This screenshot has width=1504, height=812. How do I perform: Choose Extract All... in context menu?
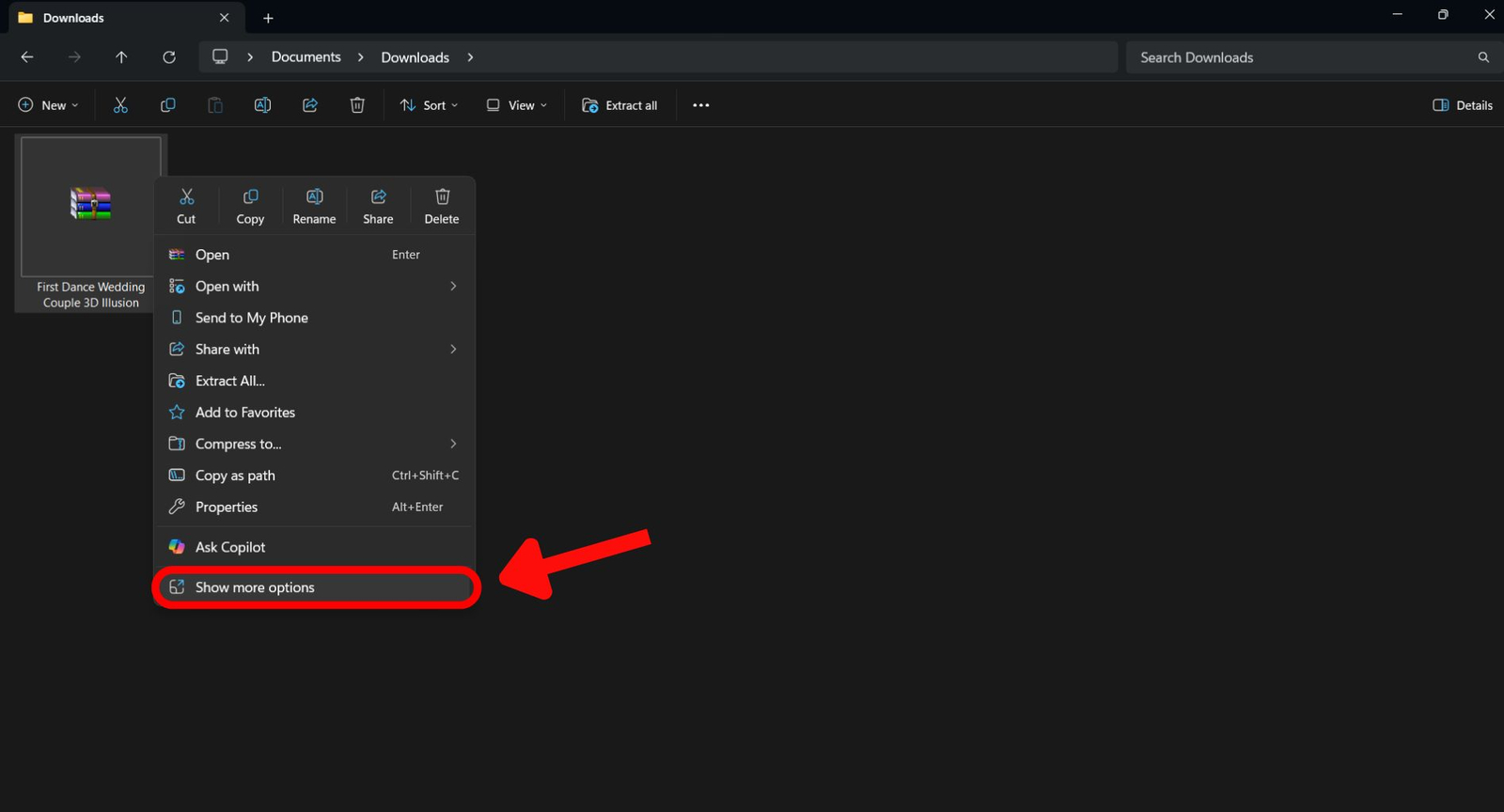click(x=315, y=381)
